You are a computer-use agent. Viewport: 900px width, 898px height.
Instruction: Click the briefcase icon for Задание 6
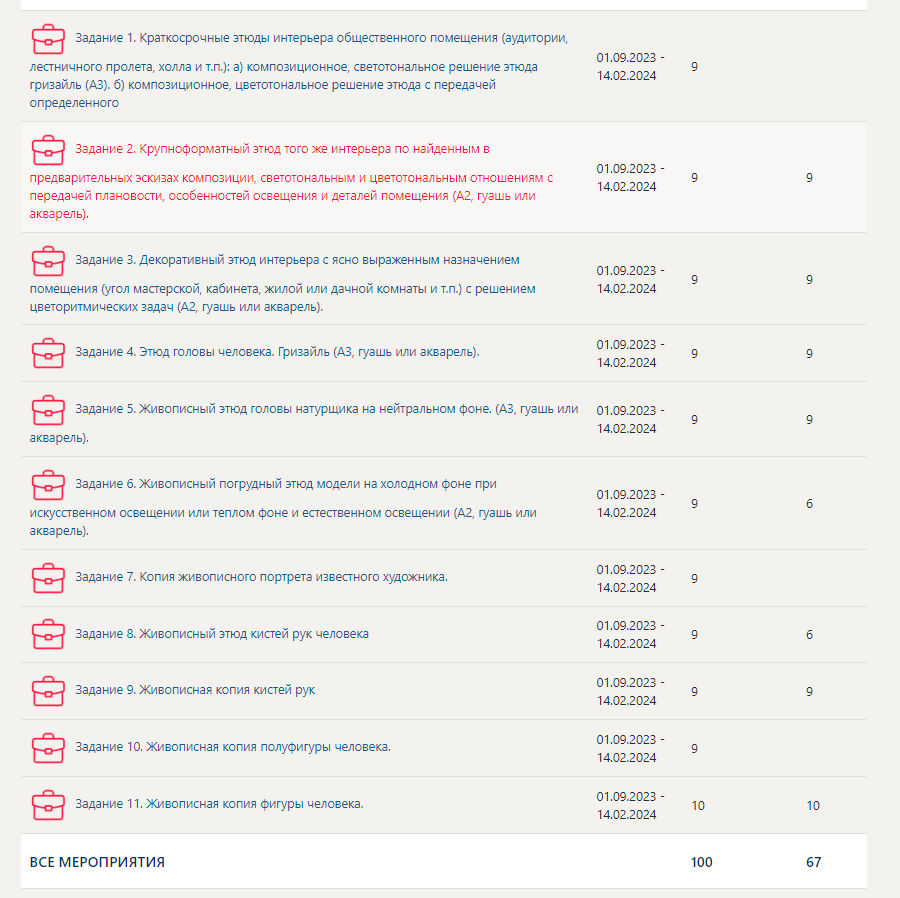(x=48, y=485)
